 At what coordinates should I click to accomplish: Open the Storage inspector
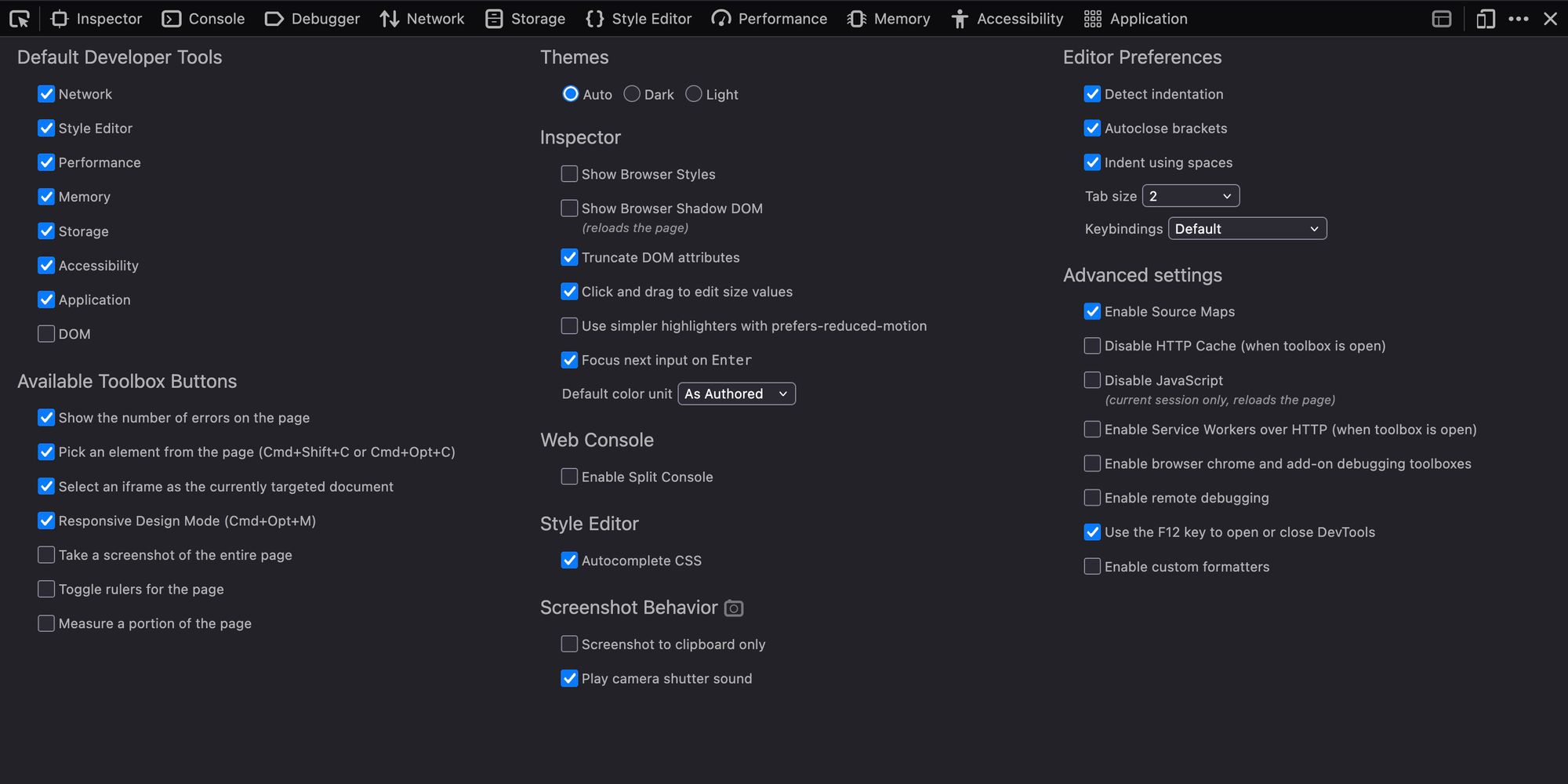[524, 18]
